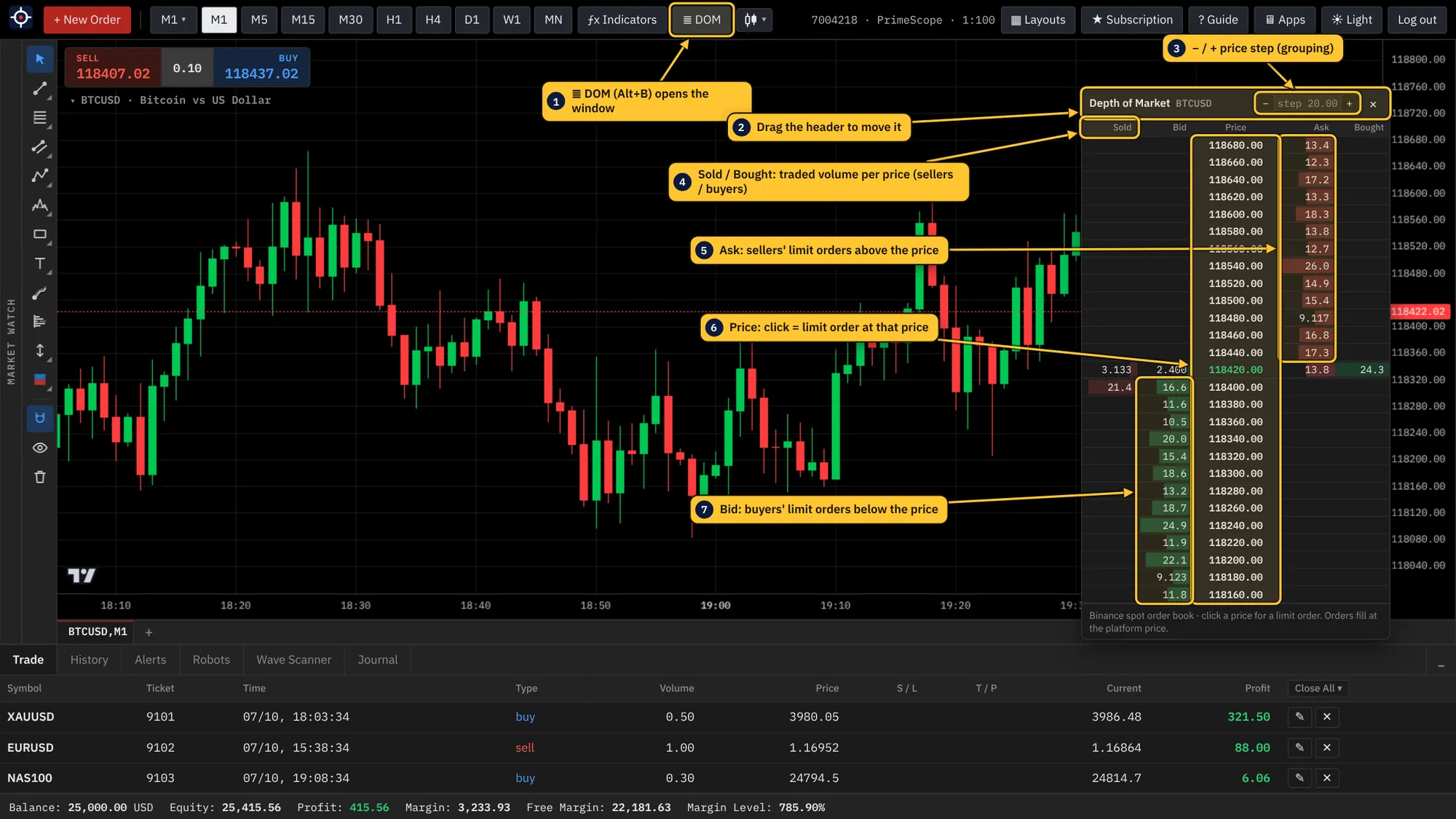This screenshot has height=819, width=1456.
Task: Decrease DOM price step with minus
Action: click(1265, 103)
